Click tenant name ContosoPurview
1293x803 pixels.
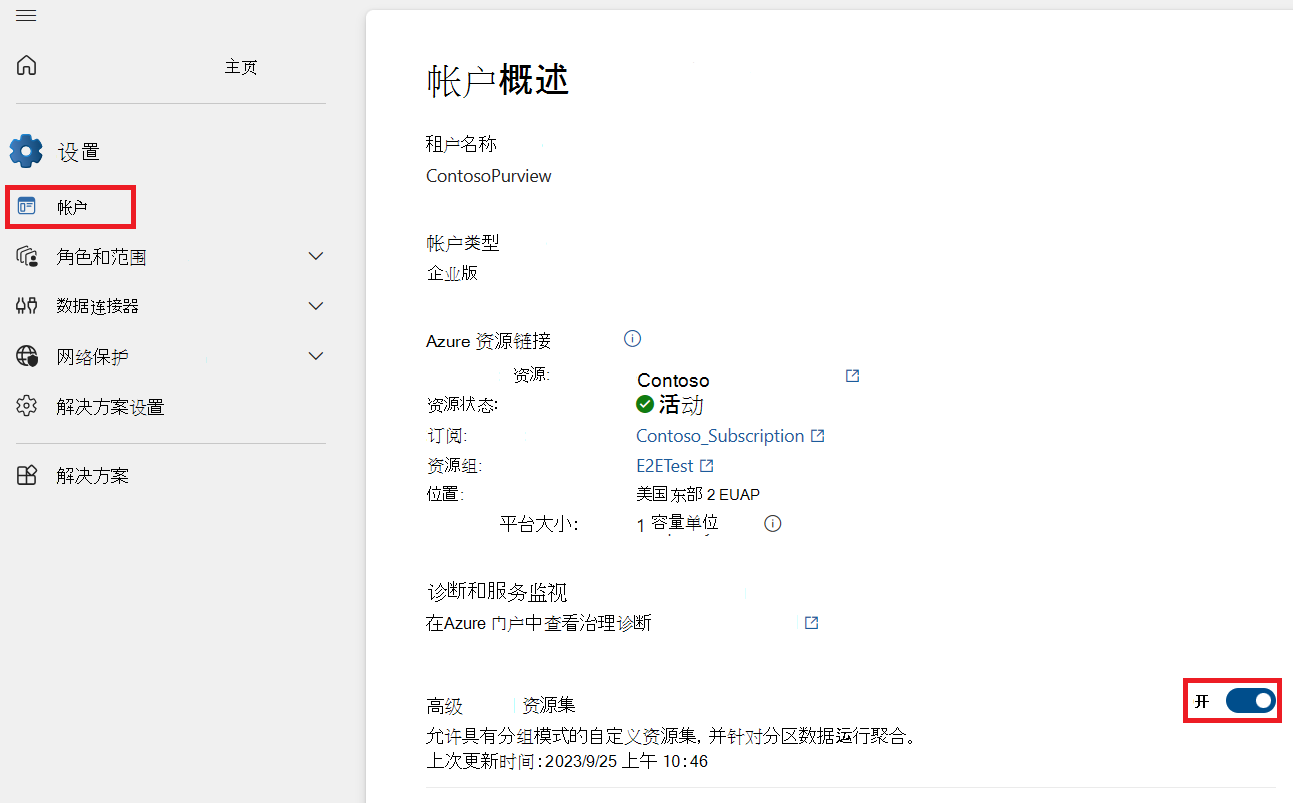click(489, 176)
